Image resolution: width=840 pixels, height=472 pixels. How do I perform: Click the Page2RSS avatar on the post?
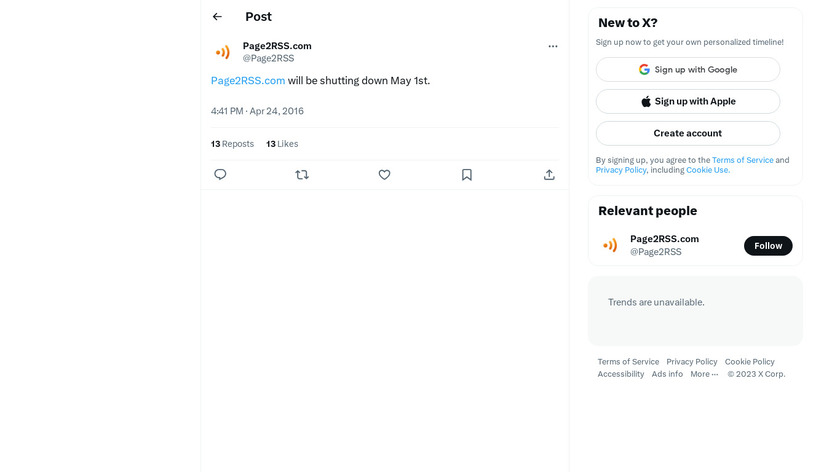point(222,52)
